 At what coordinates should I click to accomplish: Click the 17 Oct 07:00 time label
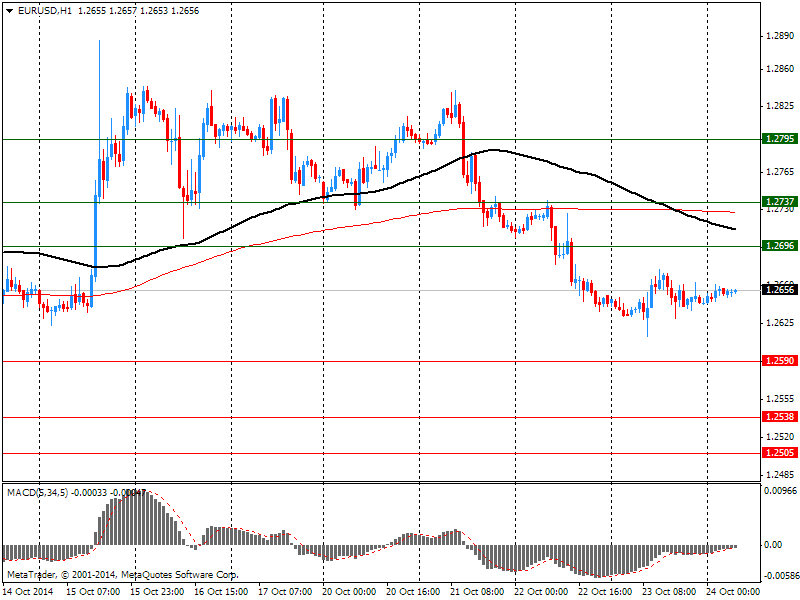pyautogui.click(x=285, y=592)
